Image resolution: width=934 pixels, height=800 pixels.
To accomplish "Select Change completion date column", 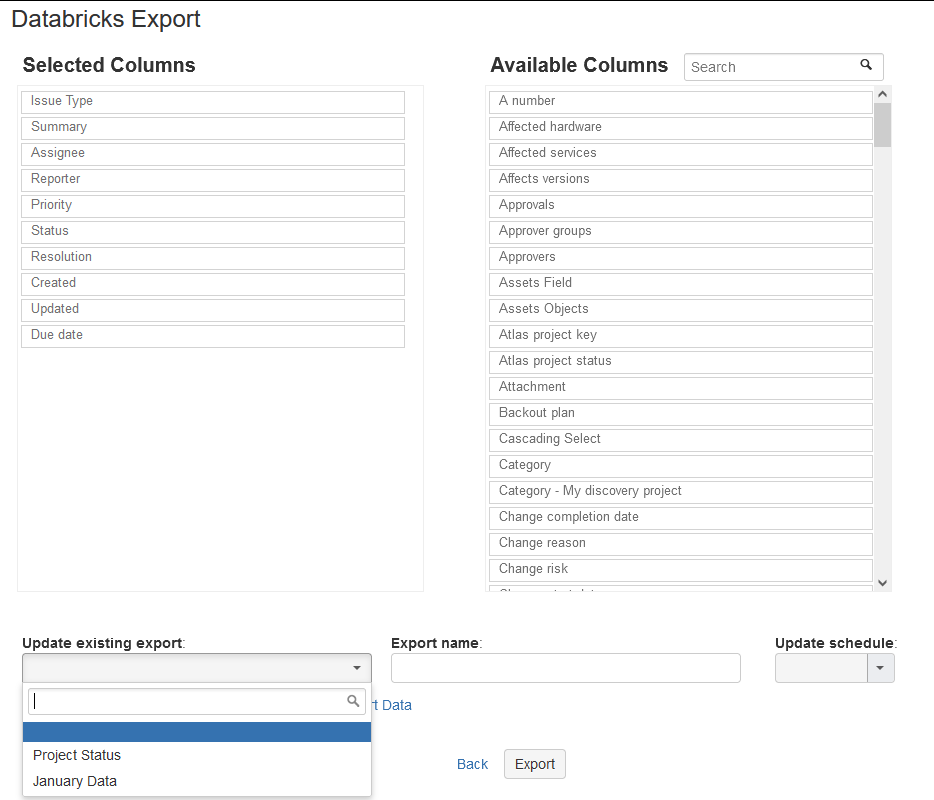I will tap(681, 518).
